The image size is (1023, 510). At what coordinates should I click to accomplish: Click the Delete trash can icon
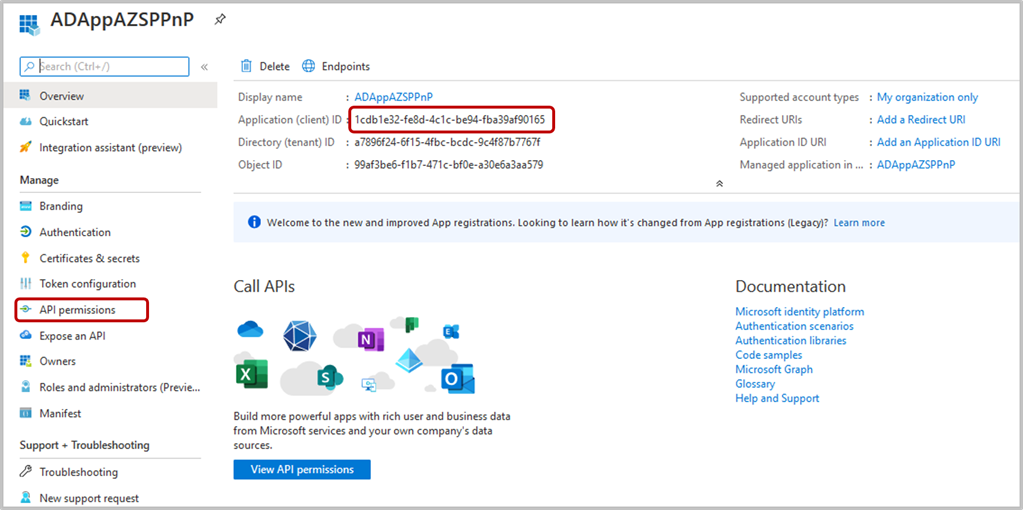[x=246, y=66]
